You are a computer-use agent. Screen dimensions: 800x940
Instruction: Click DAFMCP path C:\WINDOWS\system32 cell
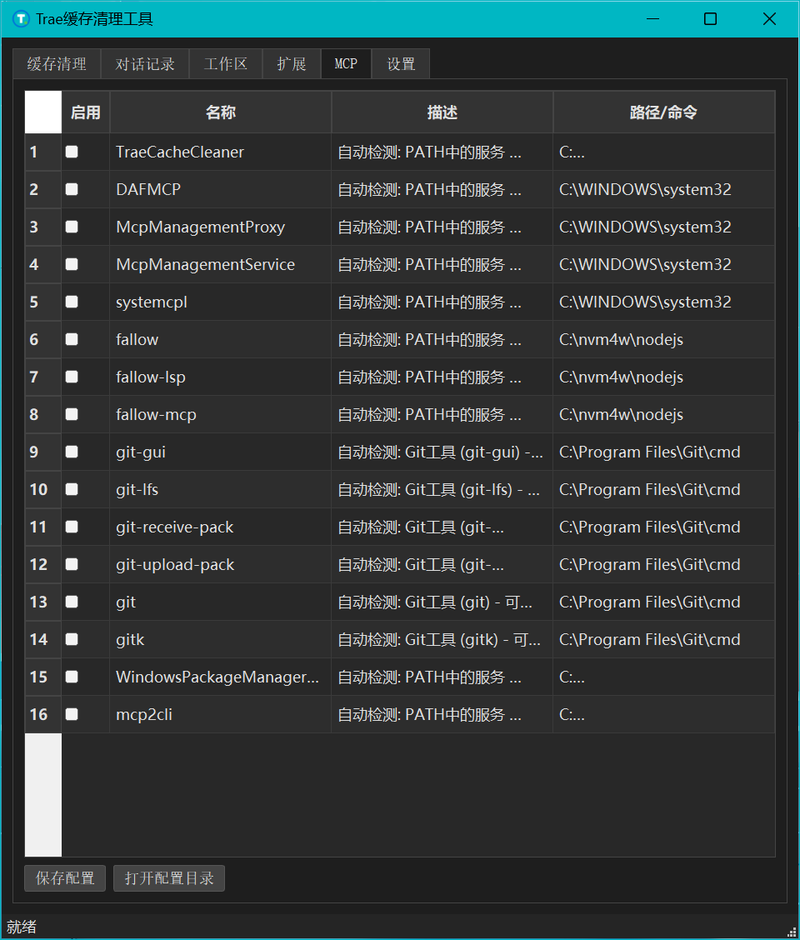[x=664, y=189]
